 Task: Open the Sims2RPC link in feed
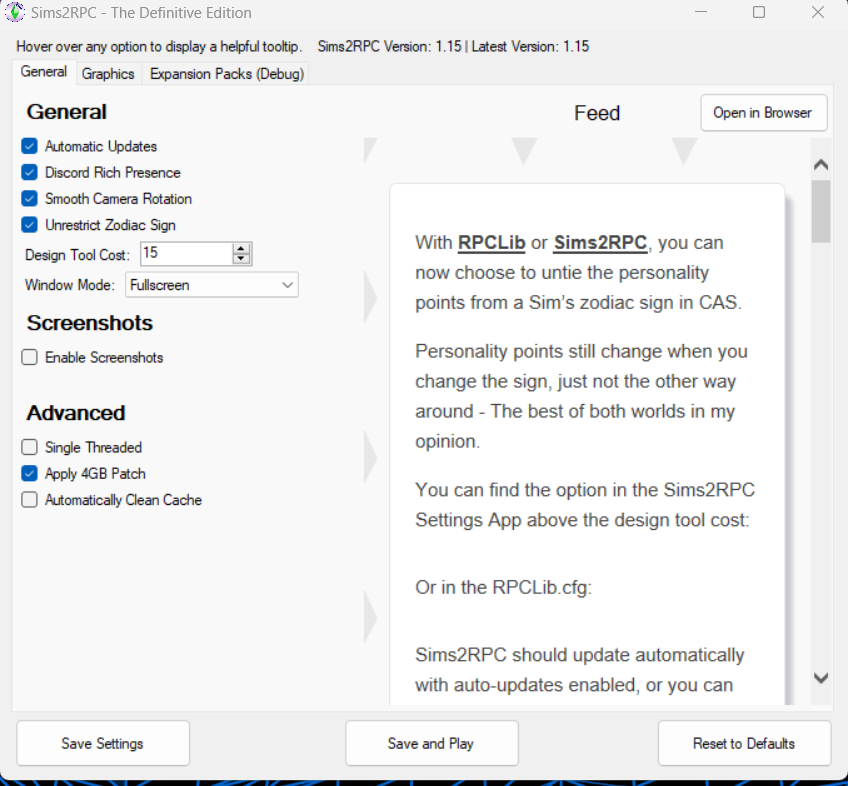pyautogui.click(x=600, y=243)
